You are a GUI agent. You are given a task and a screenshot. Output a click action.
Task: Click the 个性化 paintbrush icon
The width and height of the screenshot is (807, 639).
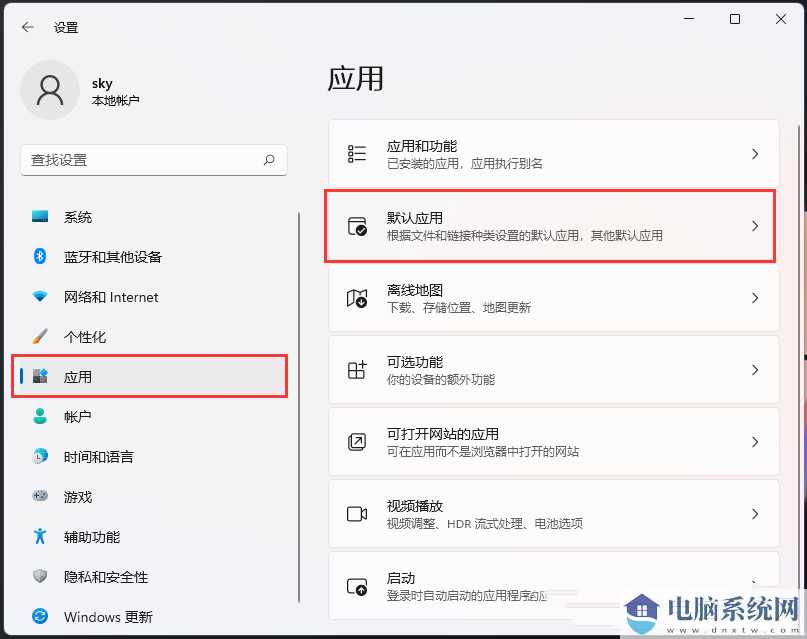coord(38,337)
